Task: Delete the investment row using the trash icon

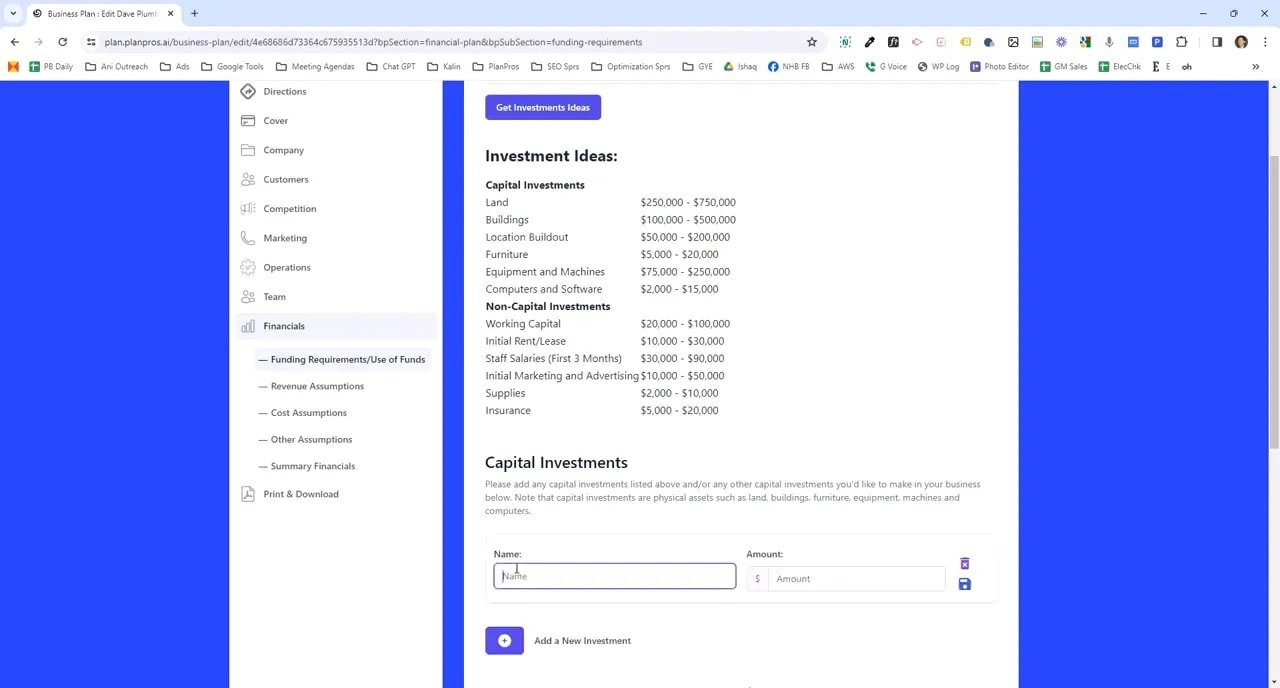Action: click(x=964, y=563)
